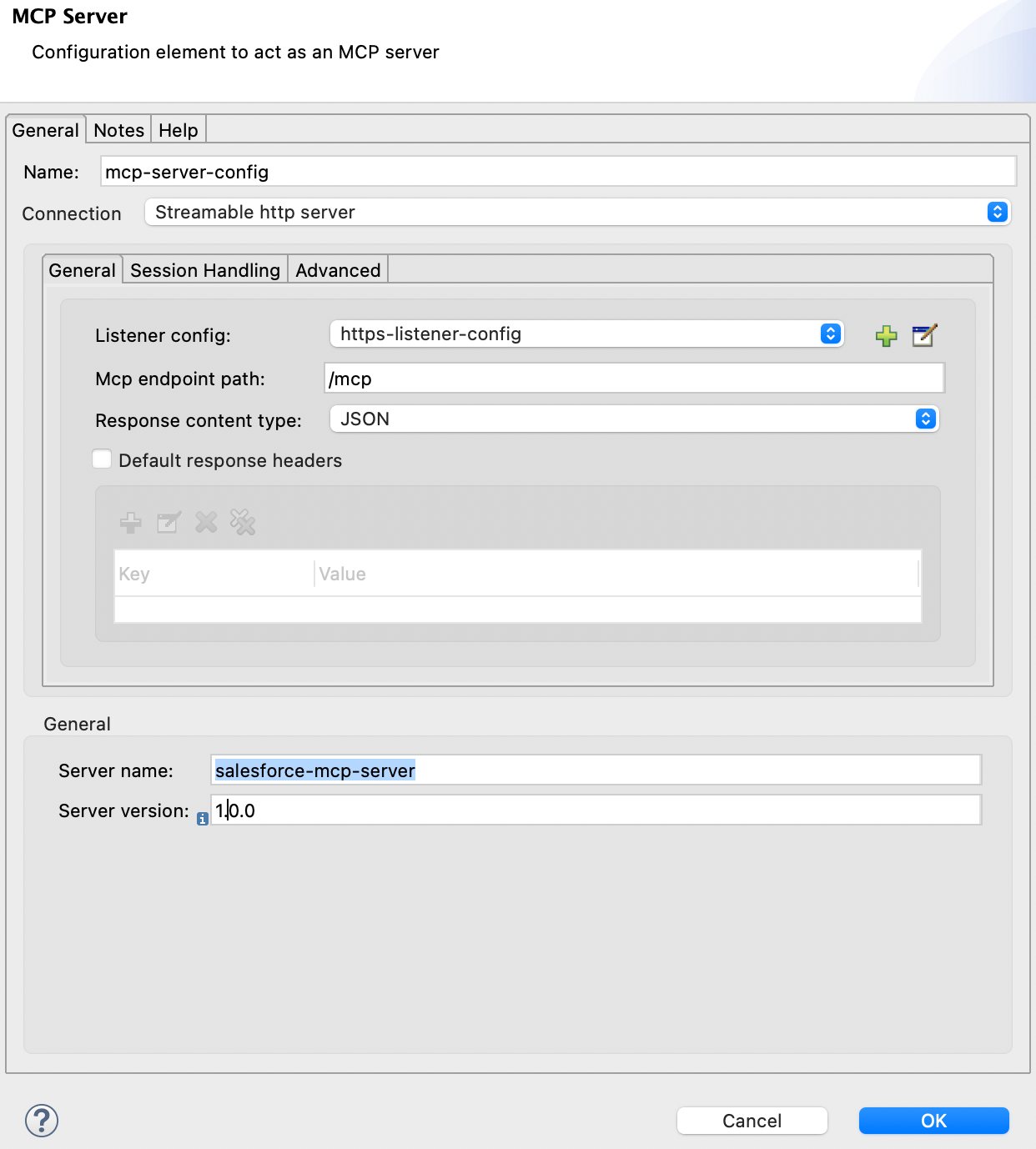Click the green plus to create new listener config

886,335
